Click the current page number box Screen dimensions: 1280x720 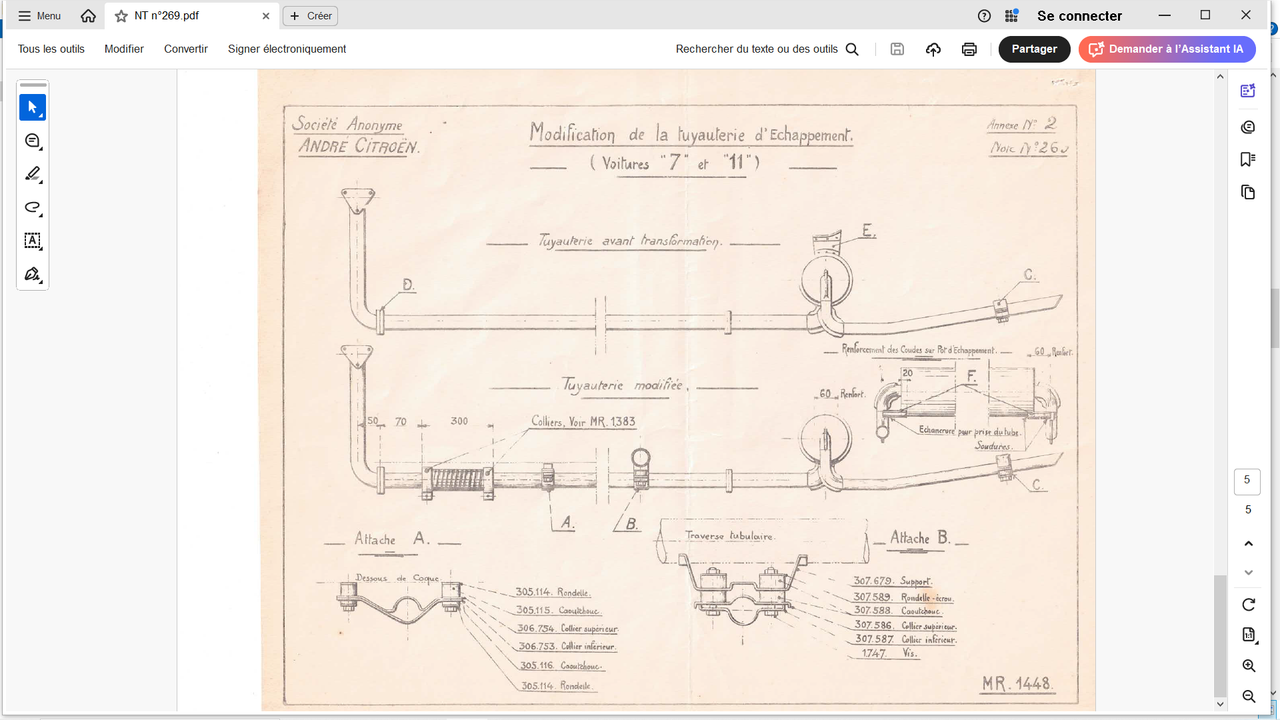click(x=1247, y=480)
